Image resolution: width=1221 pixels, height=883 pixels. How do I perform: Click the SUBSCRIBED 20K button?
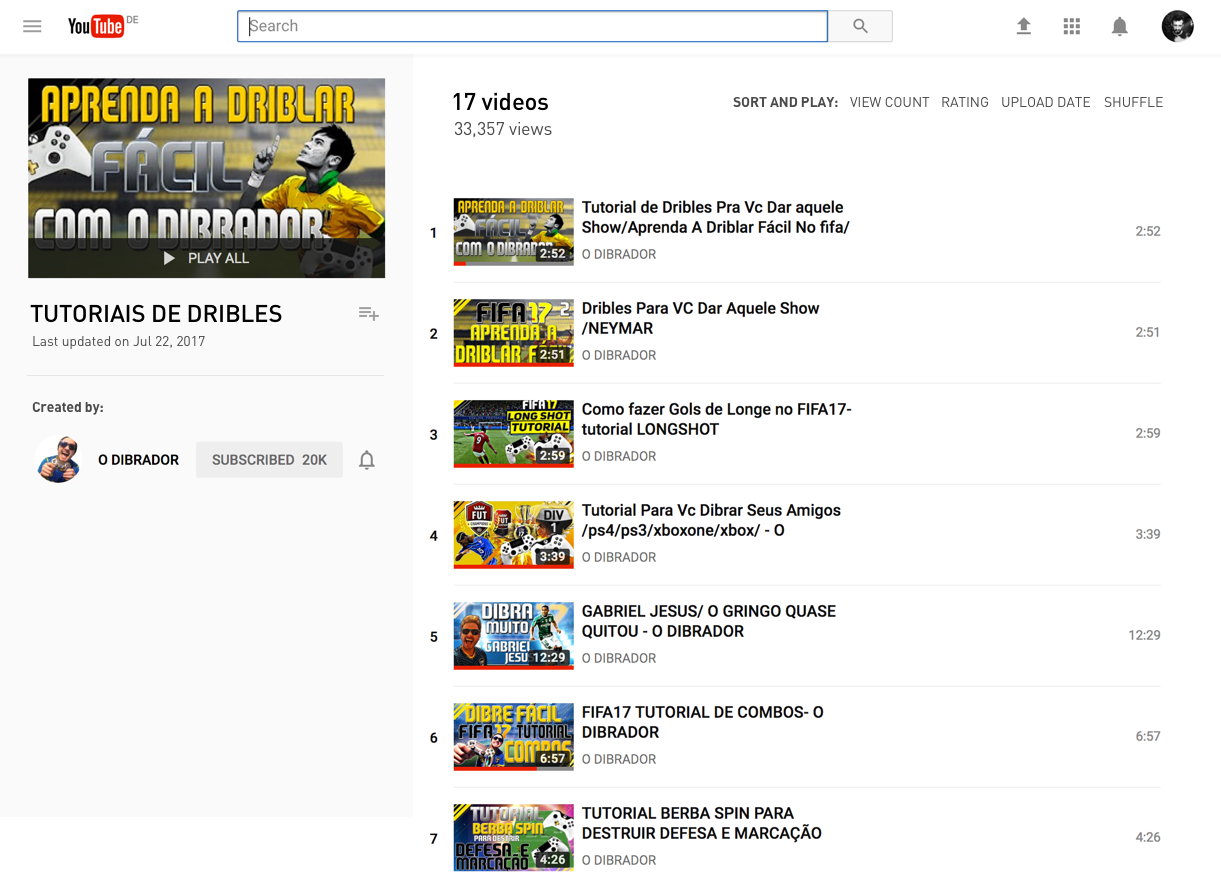tap(269, 460)
